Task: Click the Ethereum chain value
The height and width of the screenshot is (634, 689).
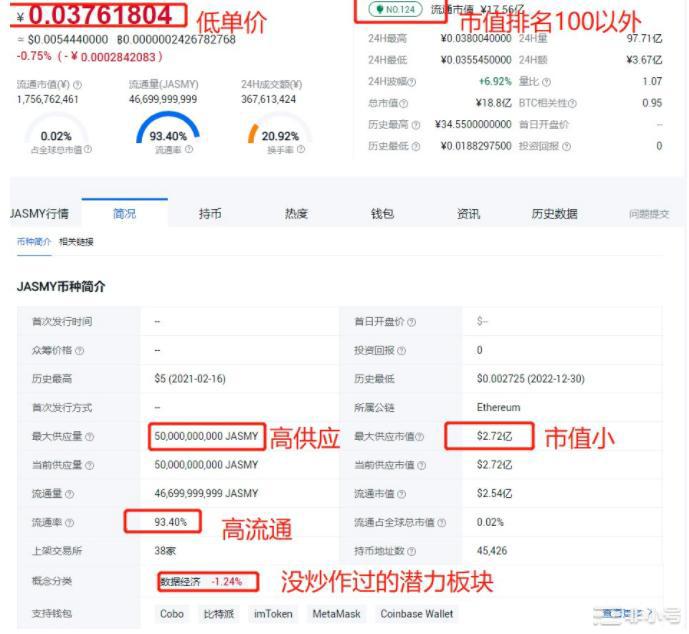Action: tap(498, 408)
